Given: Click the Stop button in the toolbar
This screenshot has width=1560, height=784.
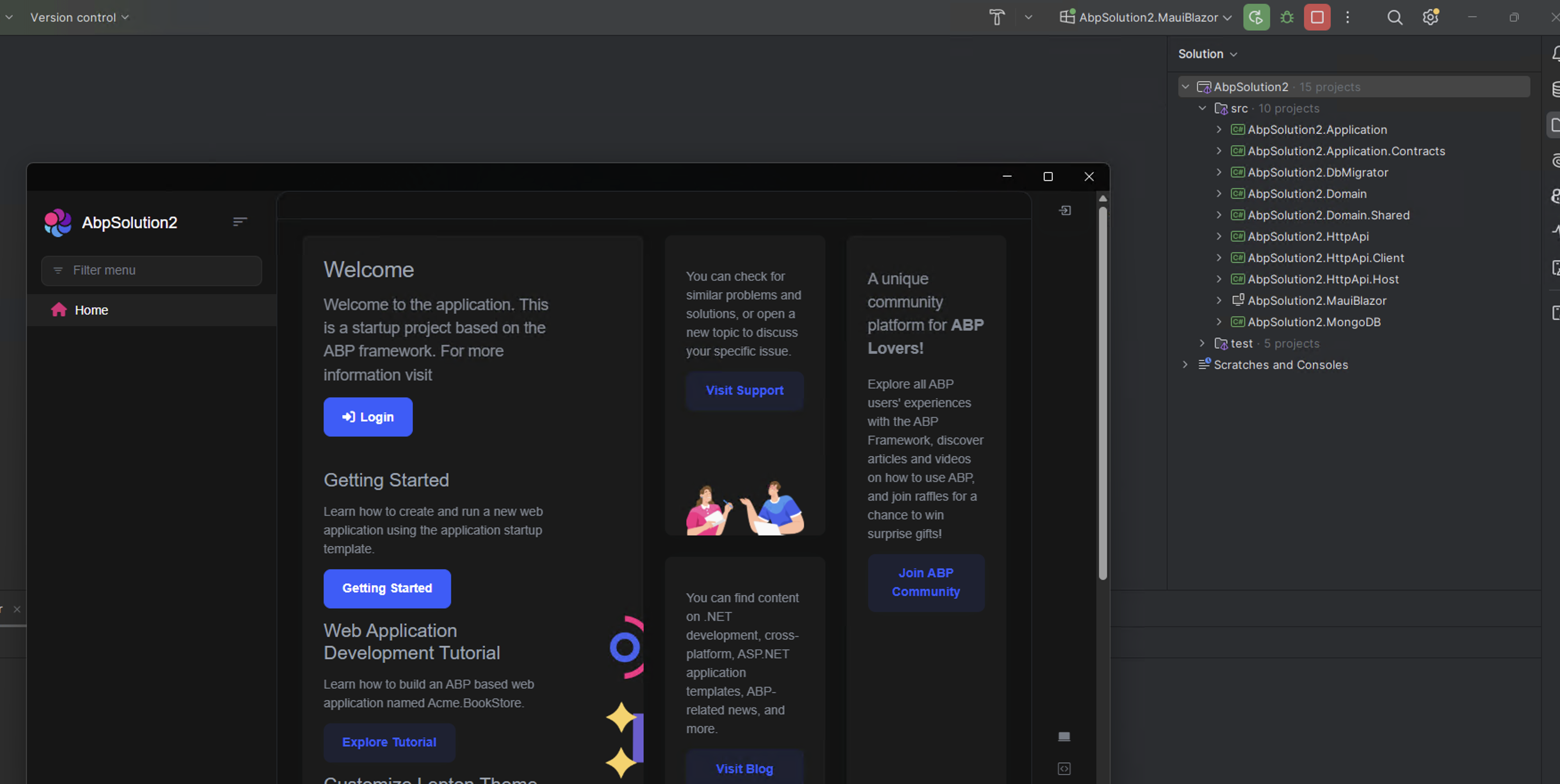Looking at the screenshot, I should [1317, 17].
